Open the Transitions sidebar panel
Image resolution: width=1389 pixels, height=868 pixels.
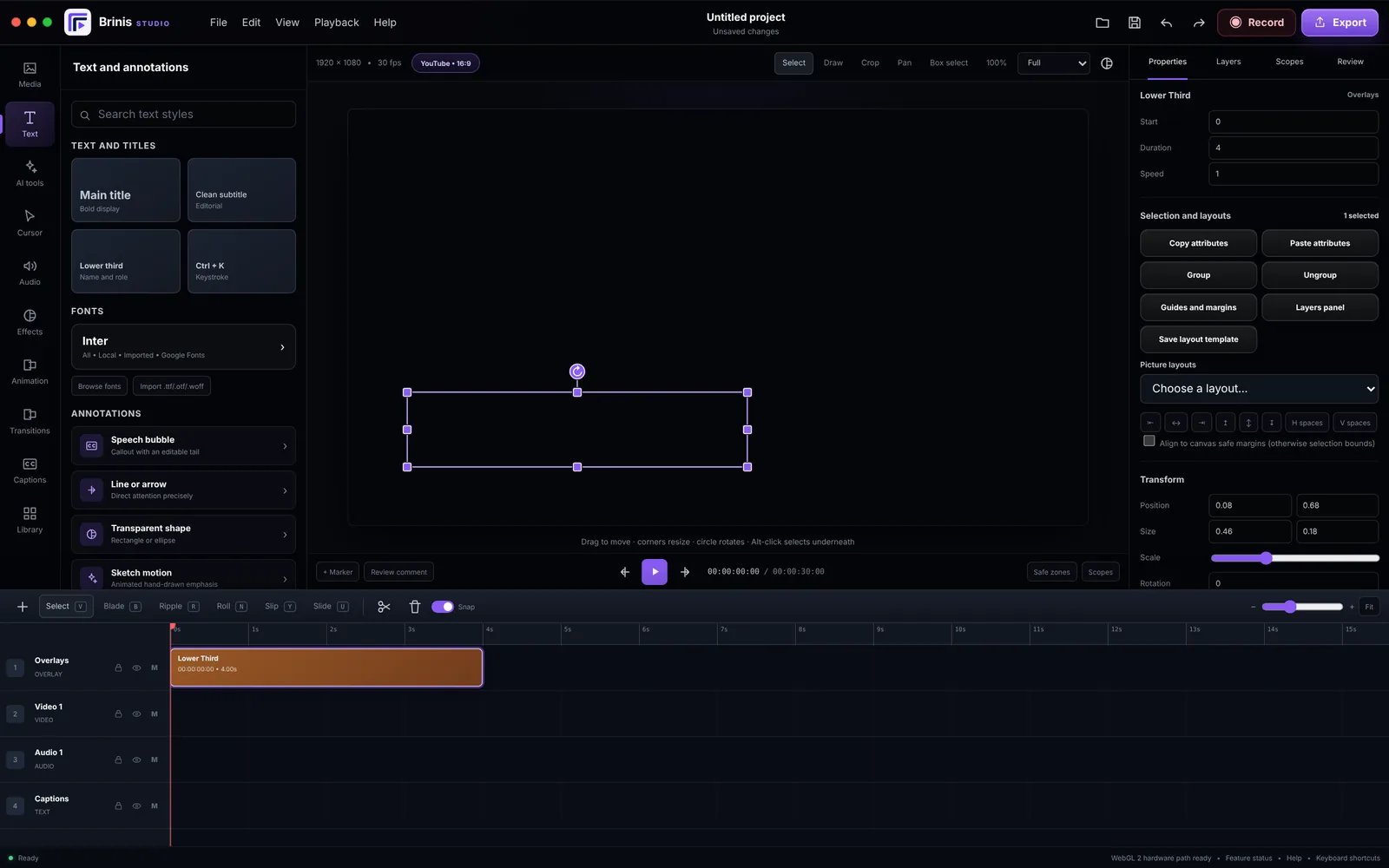[30, 421]
